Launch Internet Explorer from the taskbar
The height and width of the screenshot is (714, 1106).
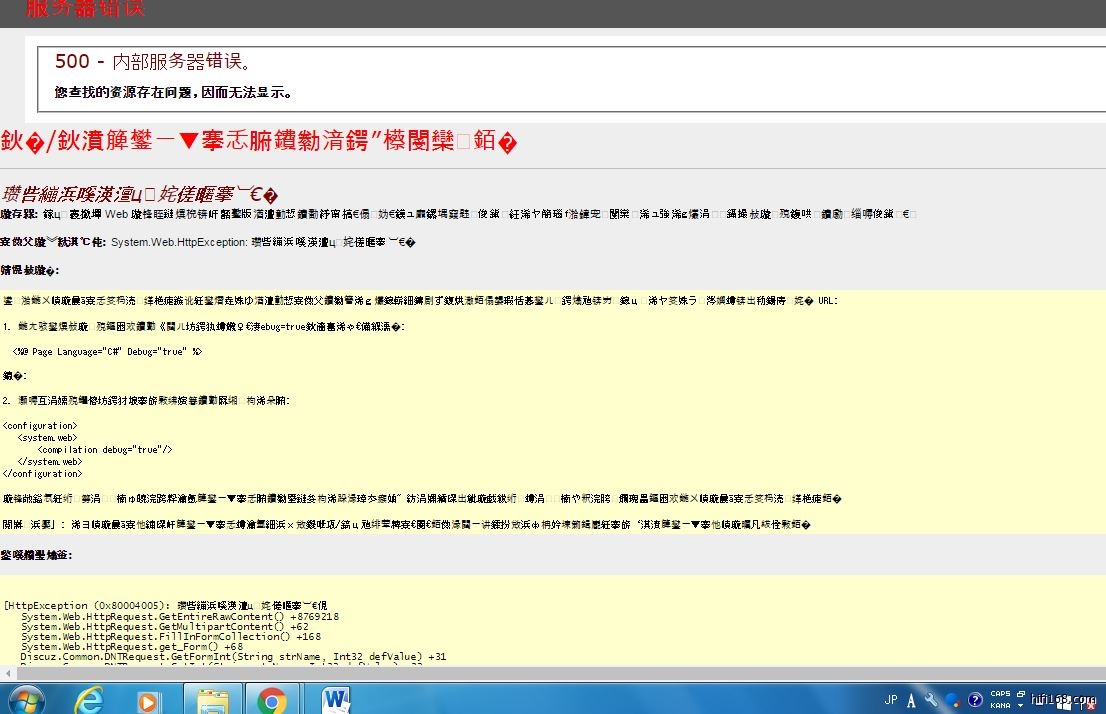(x=90, y=699)
